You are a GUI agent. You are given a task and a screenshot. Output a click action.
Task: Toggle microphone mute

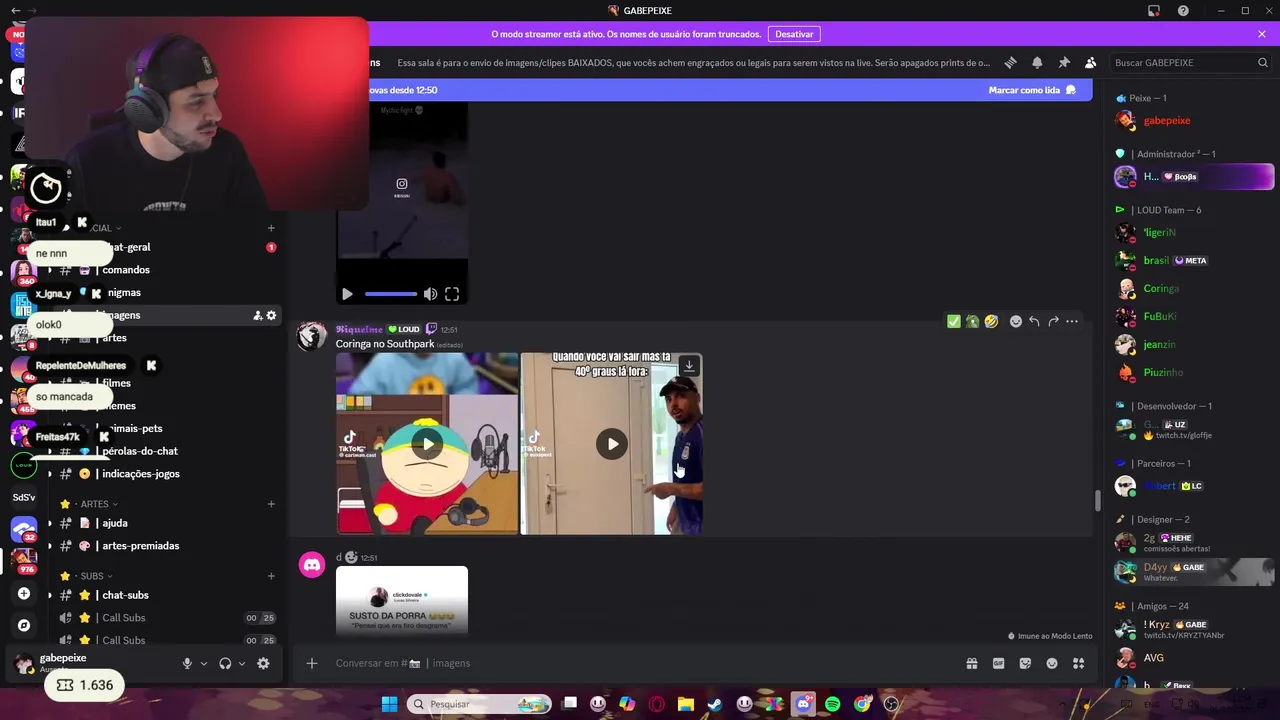(x=186, y=663)
